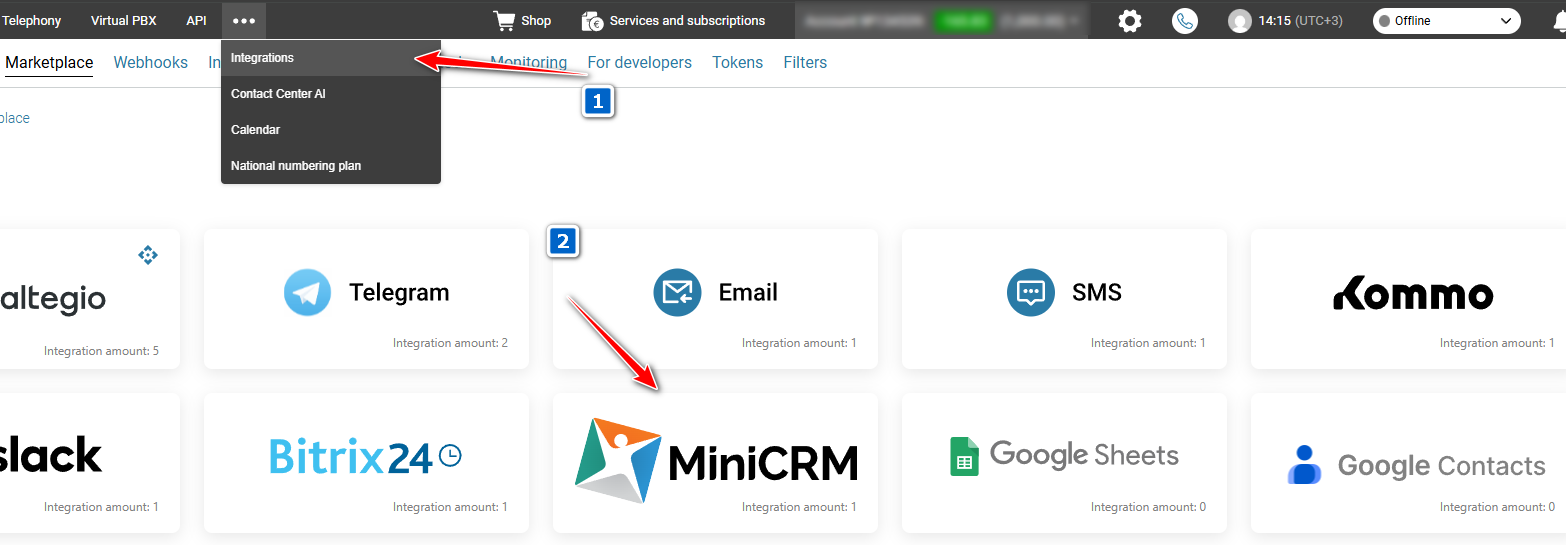
Task: Click the Google Sheets spreadsheet icon
Action: [x=964, y=456]
